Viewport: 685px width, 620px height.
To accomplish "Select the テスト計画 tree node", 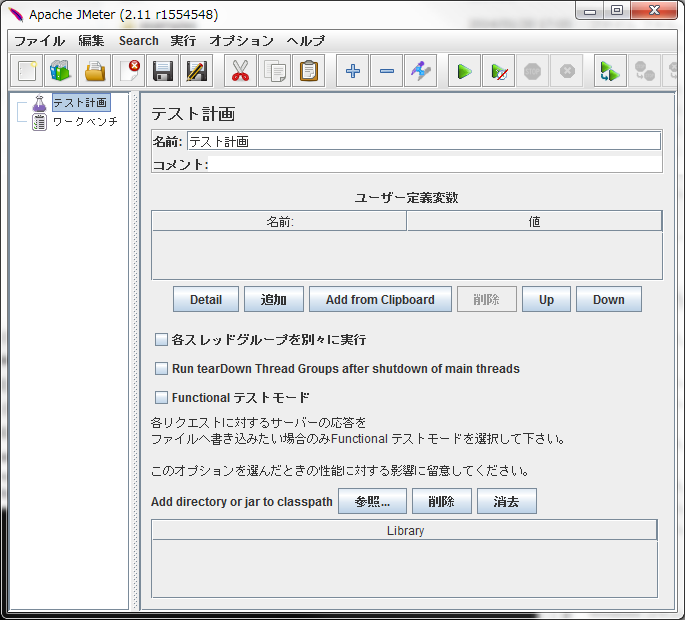I will pyautogui.click(x=80, y=102).
